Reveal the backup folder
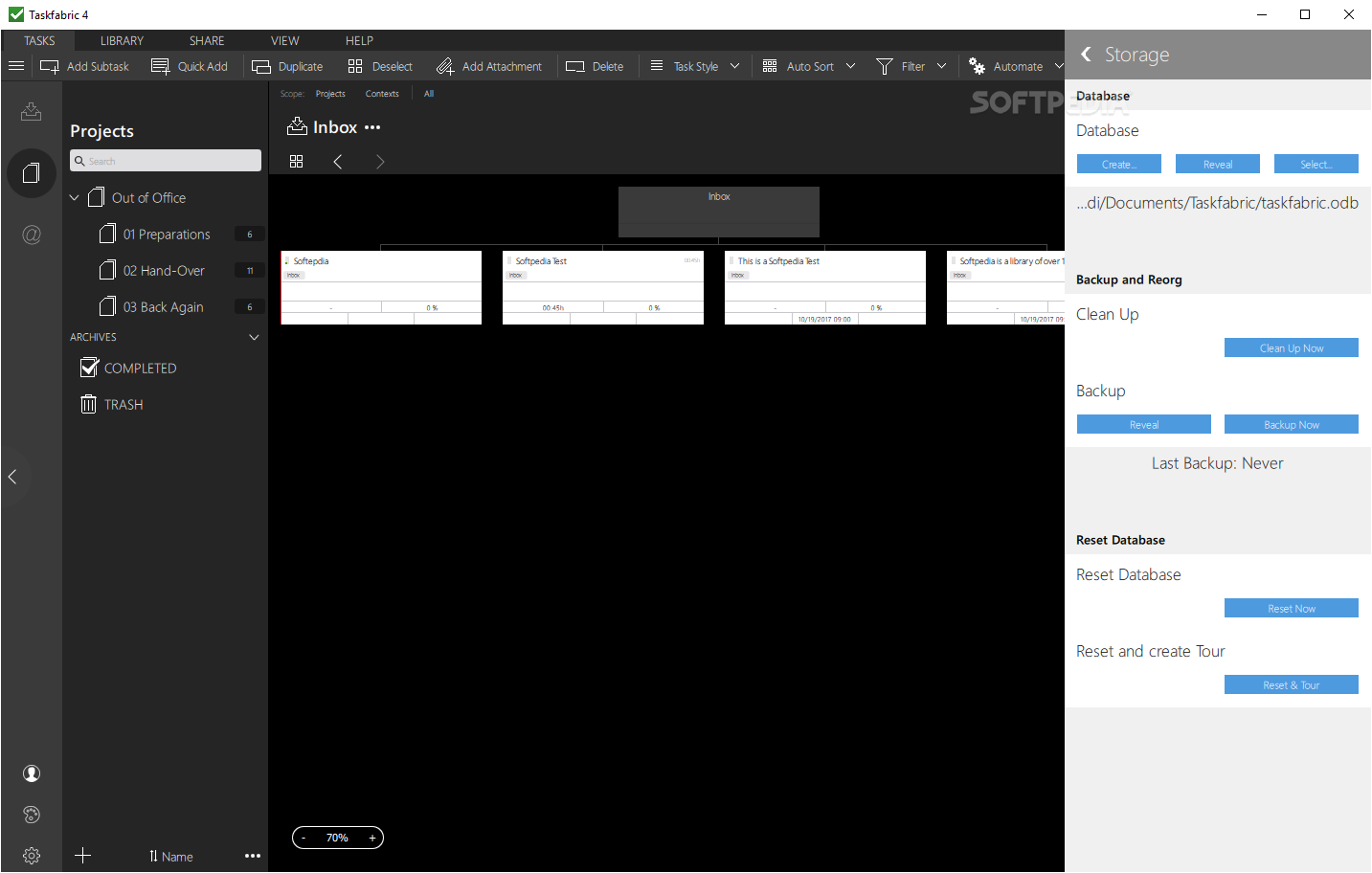Viewport: 1372px width, 873px height. 1144,424
